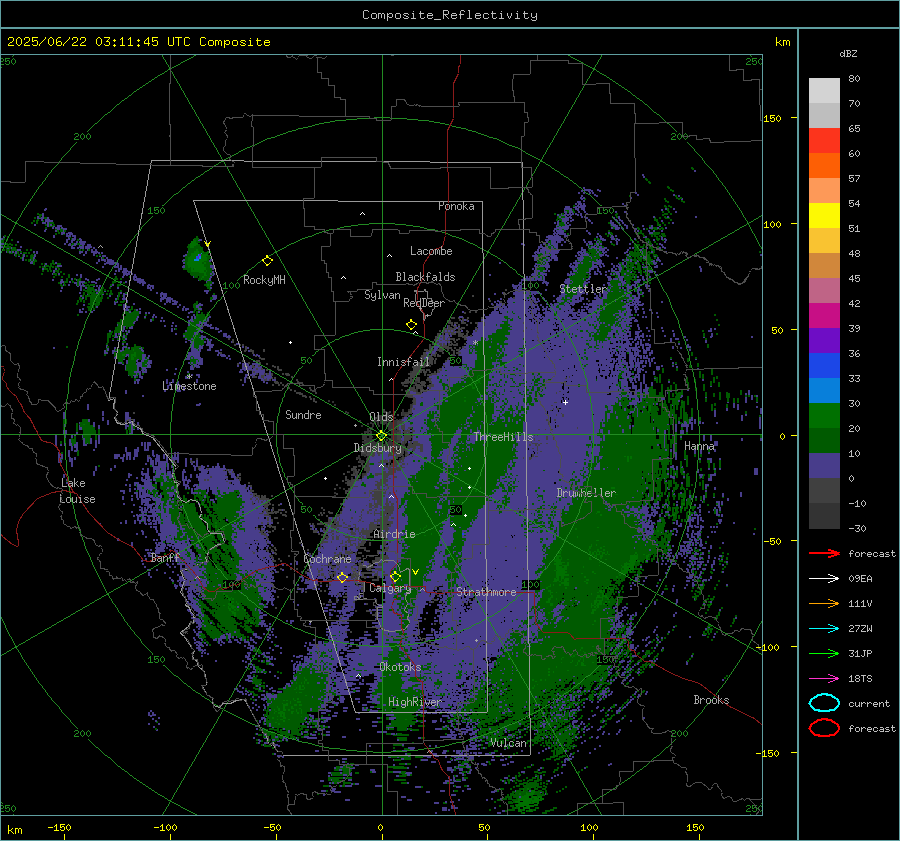
Task: Click the green 31JP arrow icon
Action: coord(824,653)
